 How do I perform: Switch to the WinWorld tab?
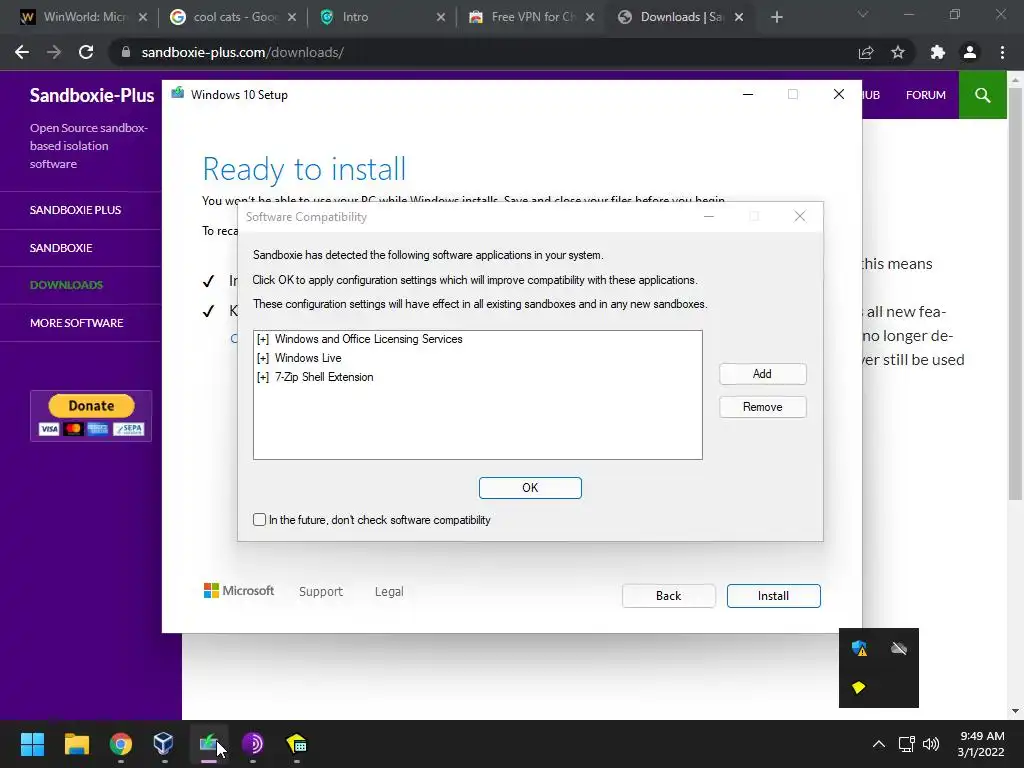[x=83, y=17]
